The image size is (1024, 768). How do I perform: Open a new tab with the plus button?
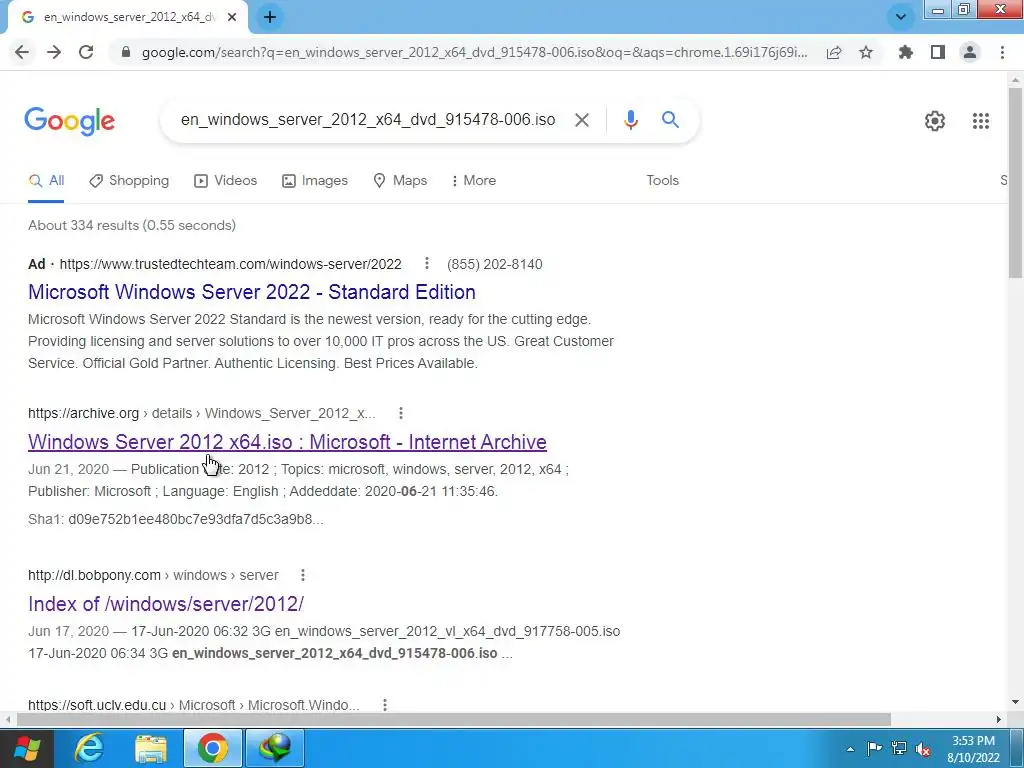click(x=270, y=17)
